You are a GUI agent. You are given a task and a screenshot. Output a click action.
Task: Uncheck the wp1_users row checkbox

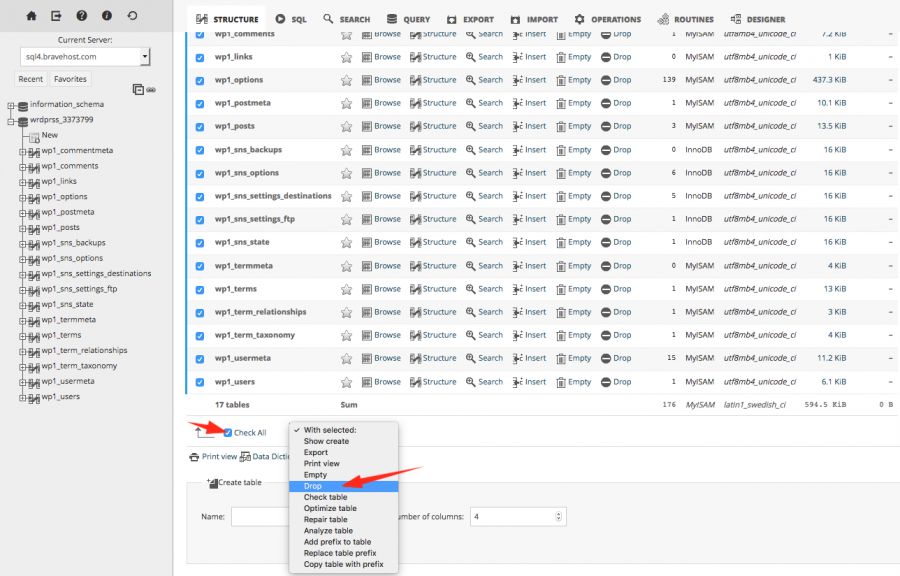200,382
